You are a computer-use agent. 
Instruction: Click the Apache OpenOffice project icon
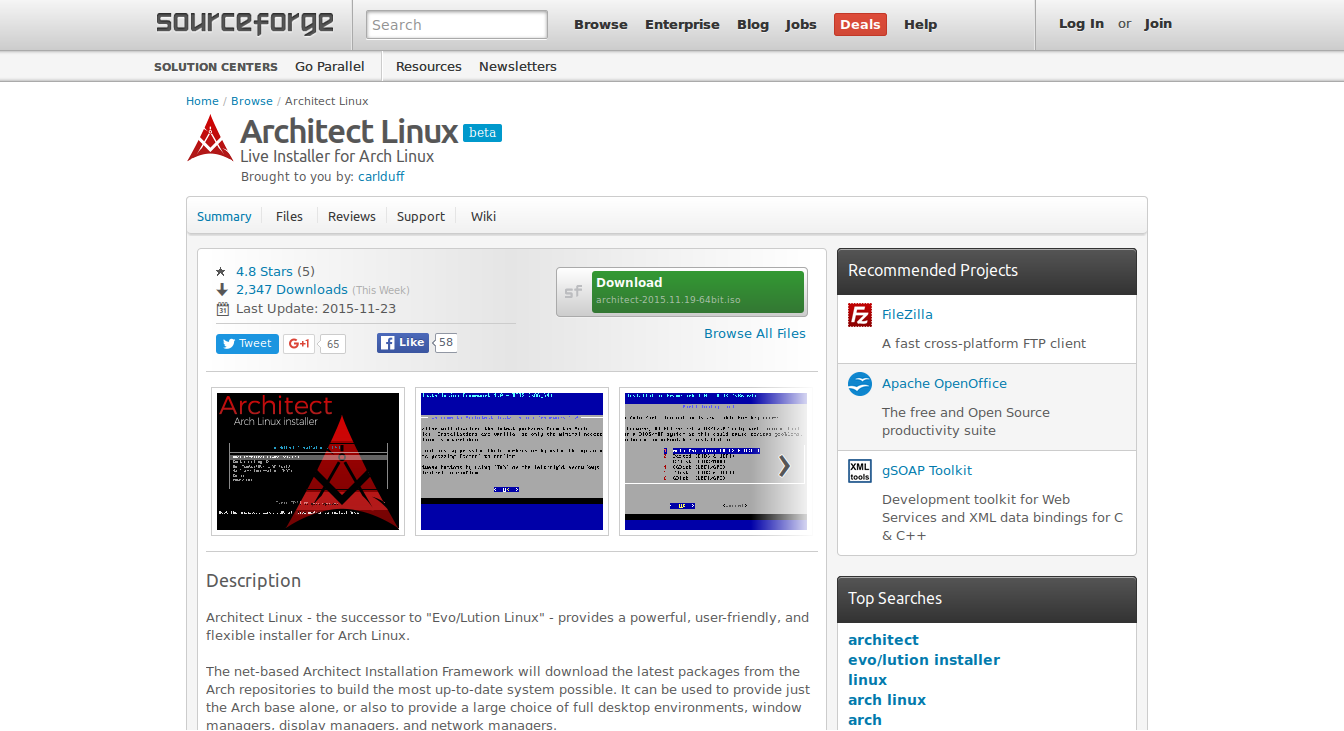[x=860, y=384]
